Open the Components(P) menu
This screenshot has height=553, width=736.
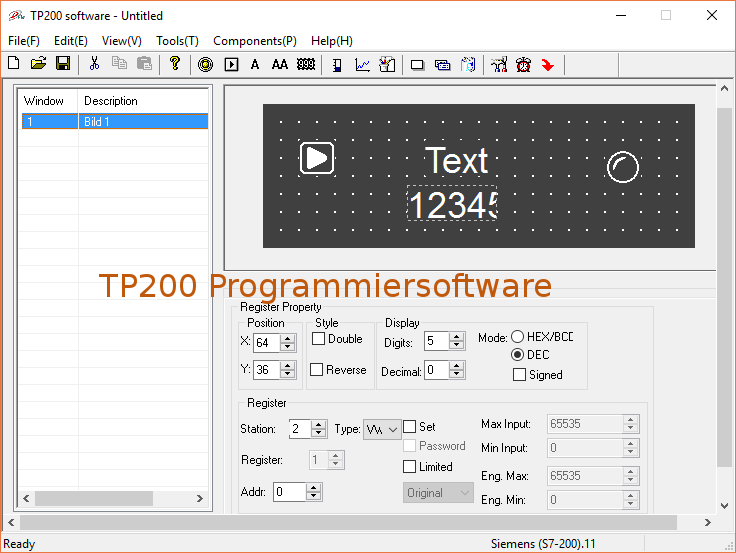(255, 41)
